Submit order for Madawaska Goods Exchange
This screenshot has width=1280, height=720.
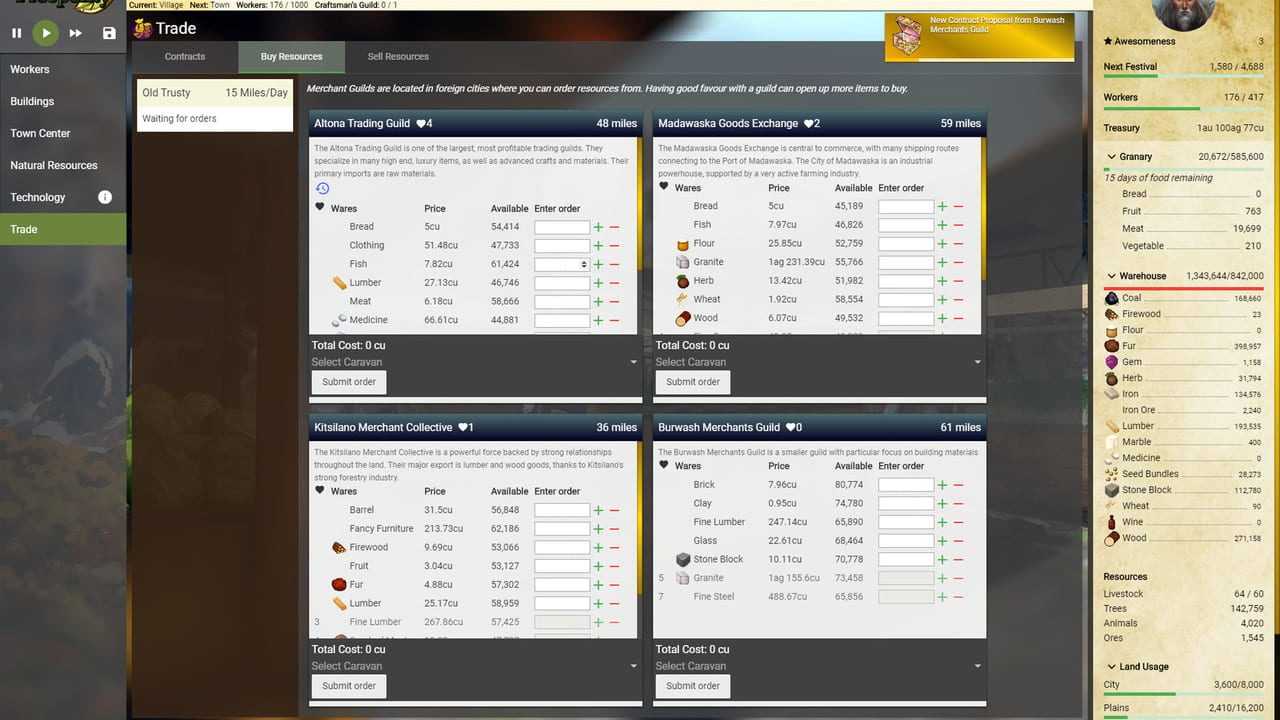[x=692, y=382]
